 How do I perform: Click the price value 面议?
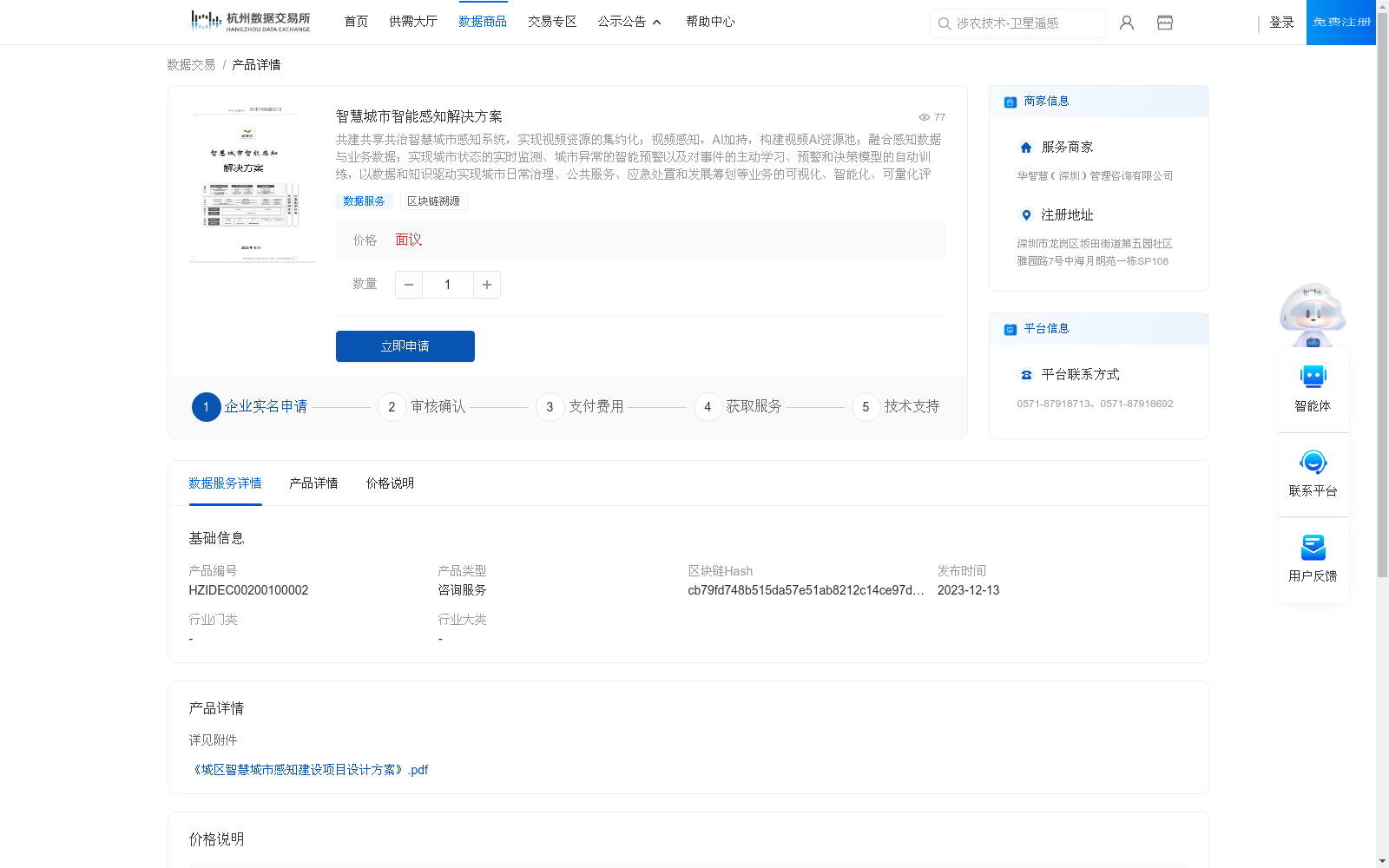tap(409, 240)
